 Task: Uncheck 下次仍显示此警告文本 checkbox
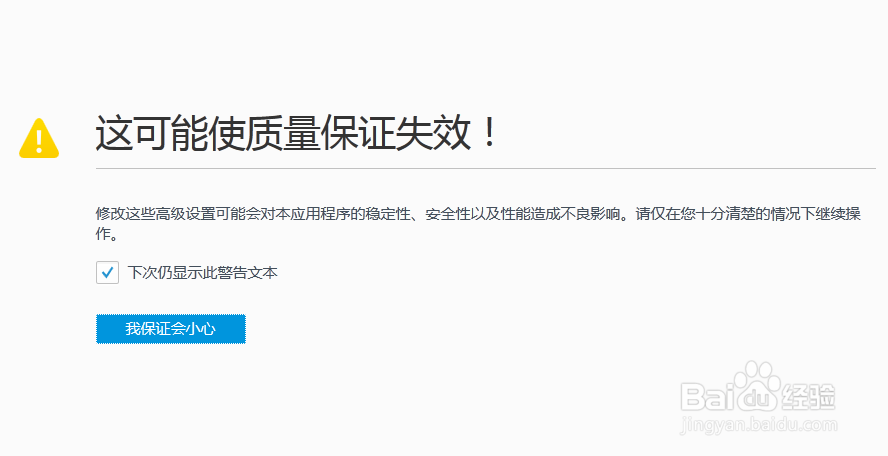(107, 272)
